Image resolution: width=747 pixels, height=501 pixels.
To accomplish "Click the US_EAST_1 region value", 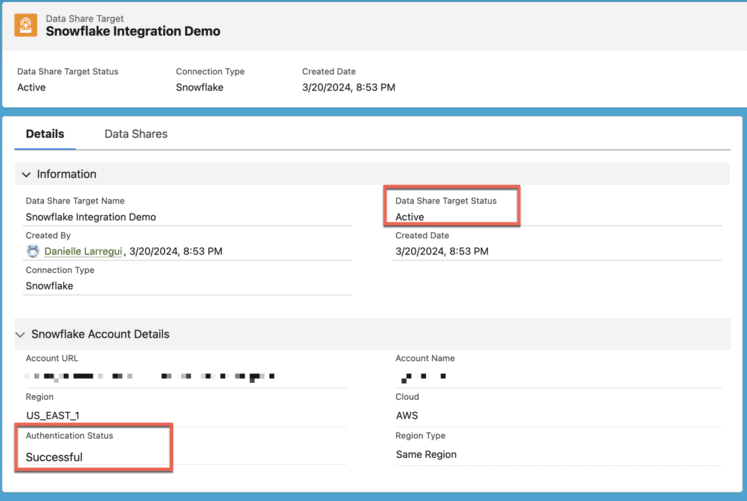I will pos(52,415).
